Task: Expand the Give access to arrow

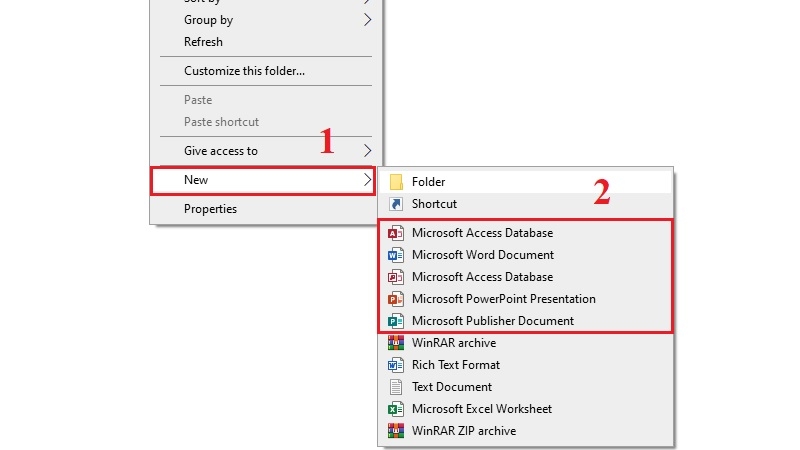Action: [x=367, y=151]
